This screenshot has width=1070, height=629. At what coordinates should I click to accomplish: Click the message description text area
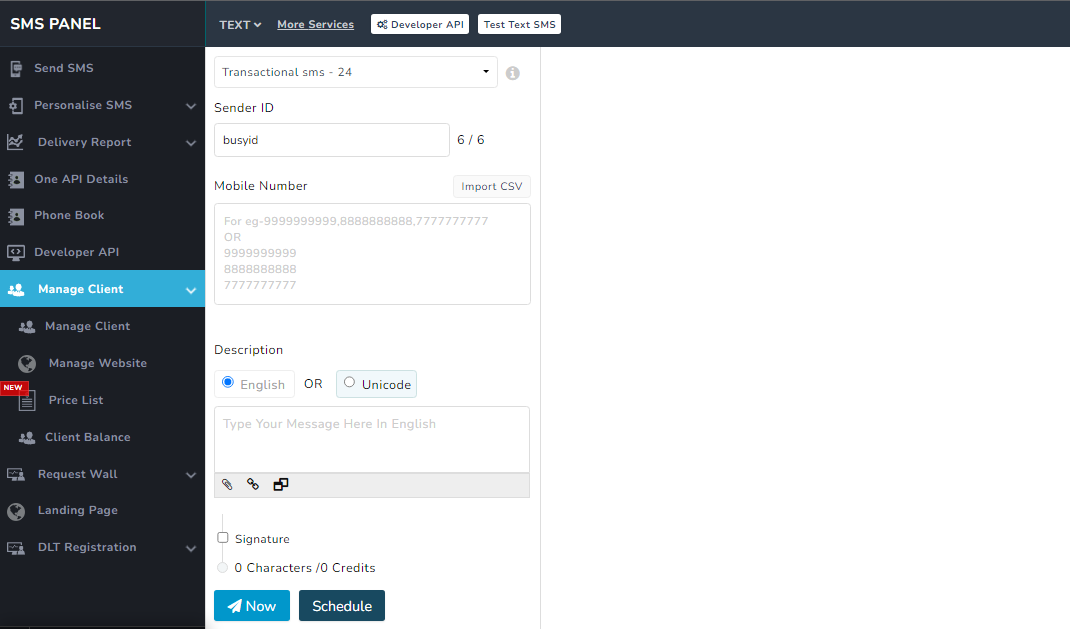click(372, 439)
